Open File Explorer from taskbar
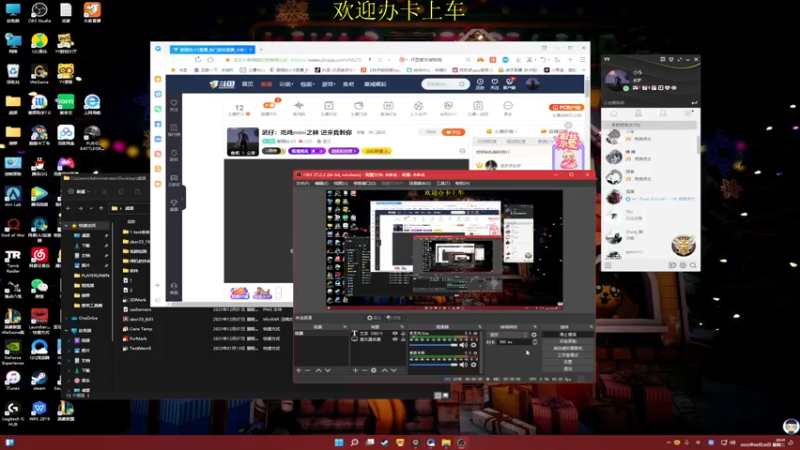This screenshot has height=450, width=800. [446, 442]
